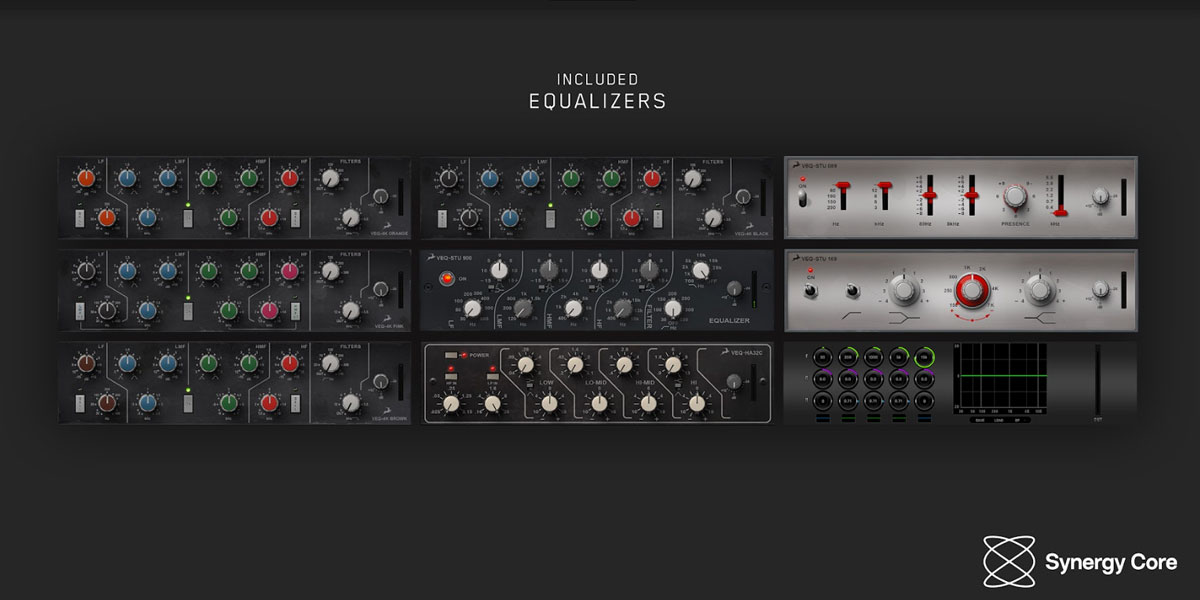Image resolution: width=1200 pixels, height=600 pixels.
Task: Click the upper red HF knob on VEQ-4K Black
Action: [652, 179]
